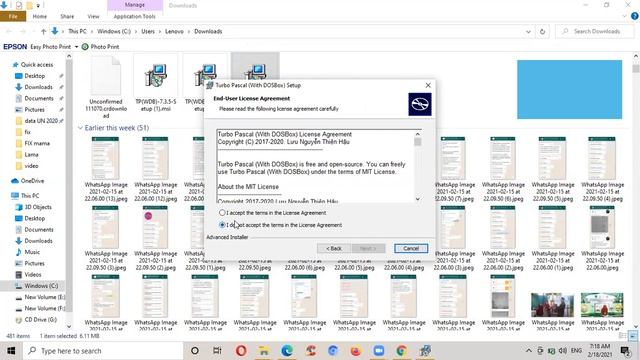Image resolution: width=640 pixels, height=360 pixels.
Task: Select Documents under Quick access
Action: coord(38,98)
